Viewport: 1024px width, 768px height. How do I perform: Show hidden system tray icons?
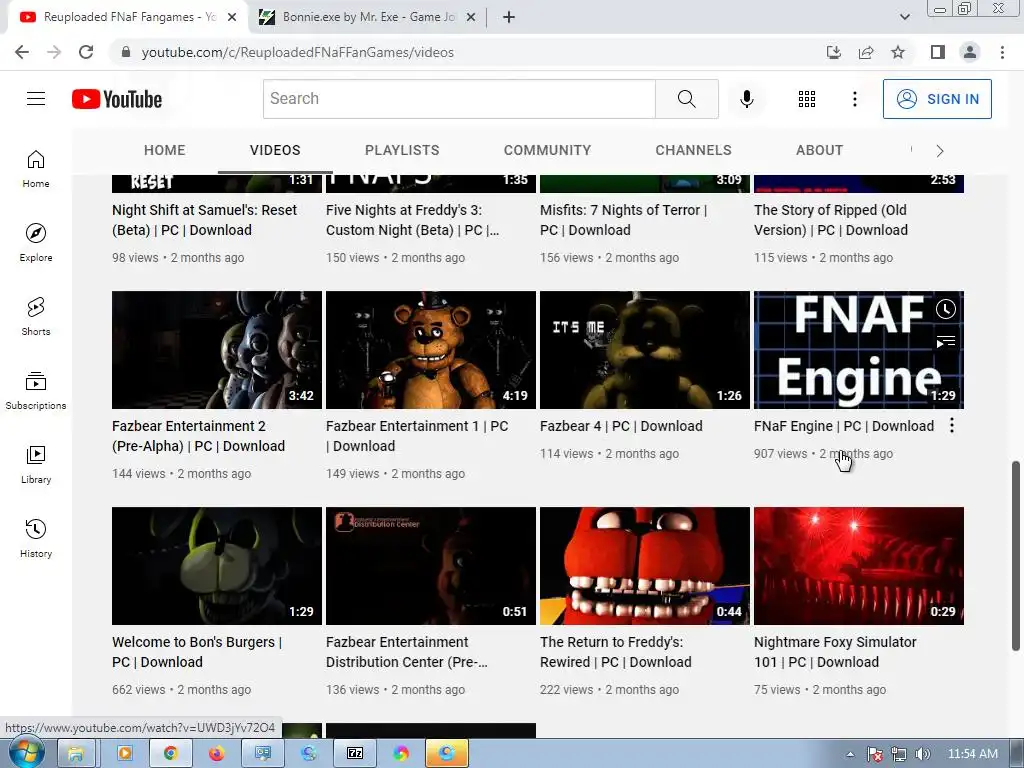coord(850,754)
